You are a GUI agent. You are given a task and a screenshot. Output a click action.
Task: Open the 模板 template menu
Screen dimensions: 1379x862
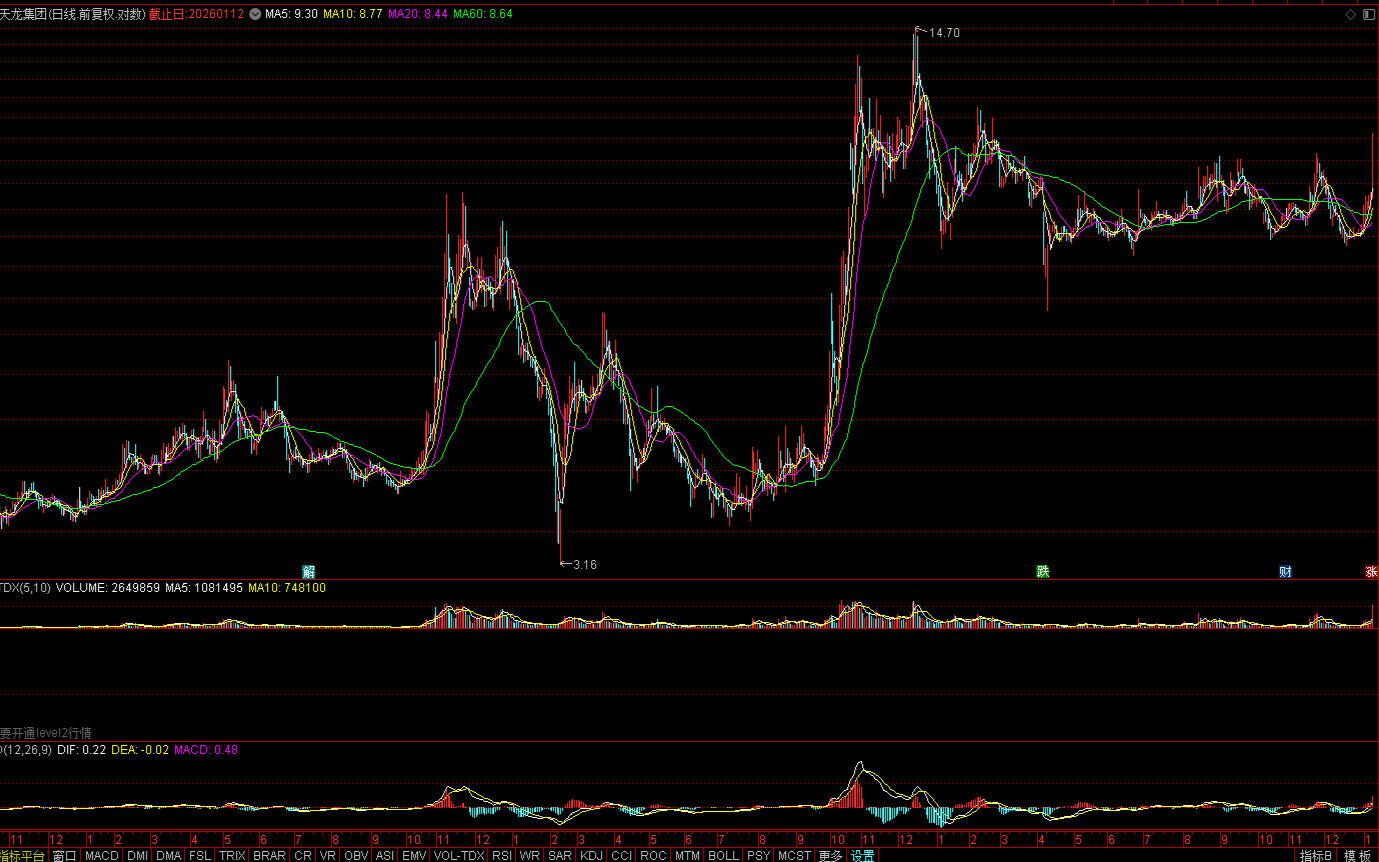[x=1357, y=855]
